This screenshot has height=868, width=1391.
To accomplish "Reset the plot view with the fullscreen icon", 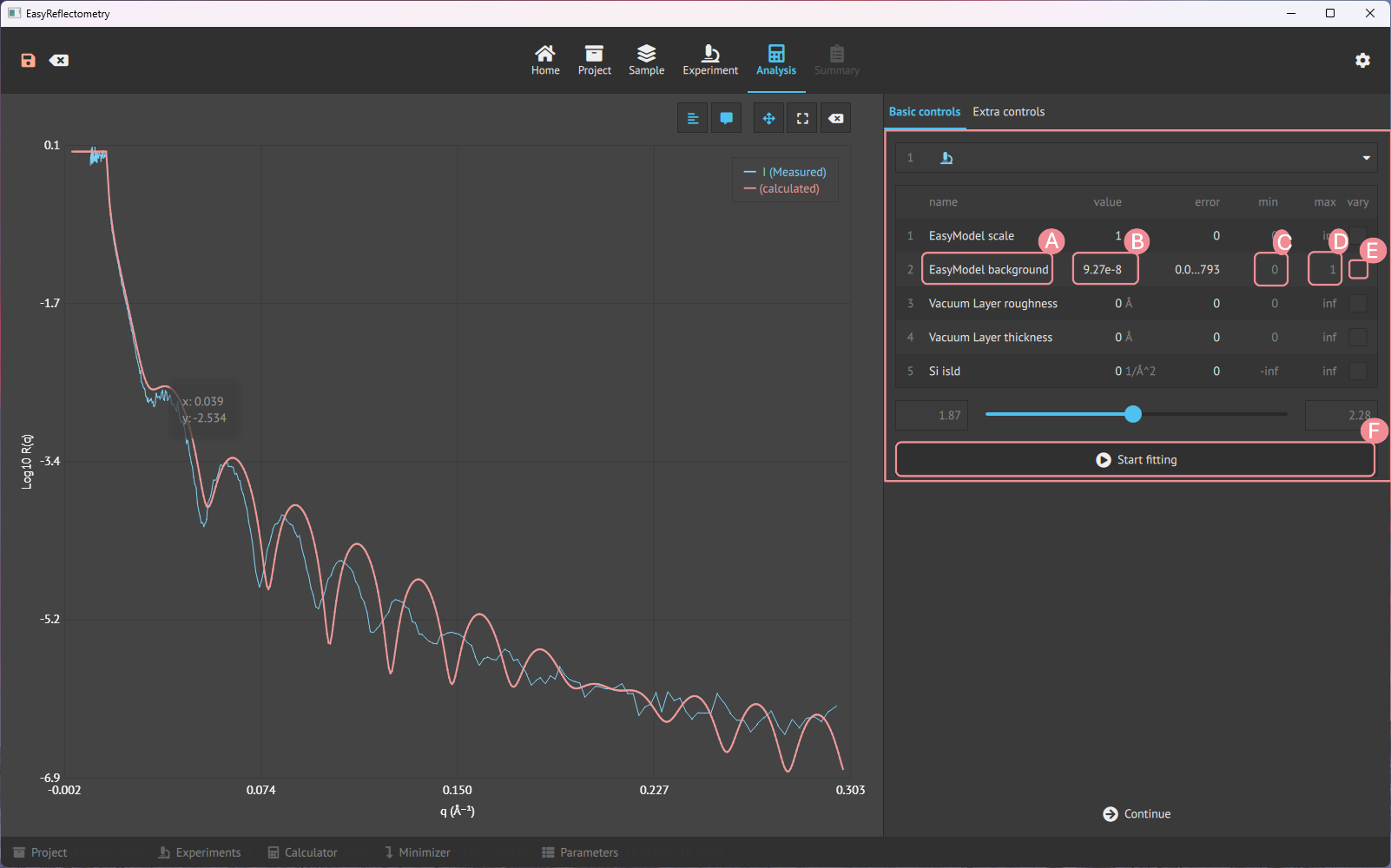I will [801, 117].
